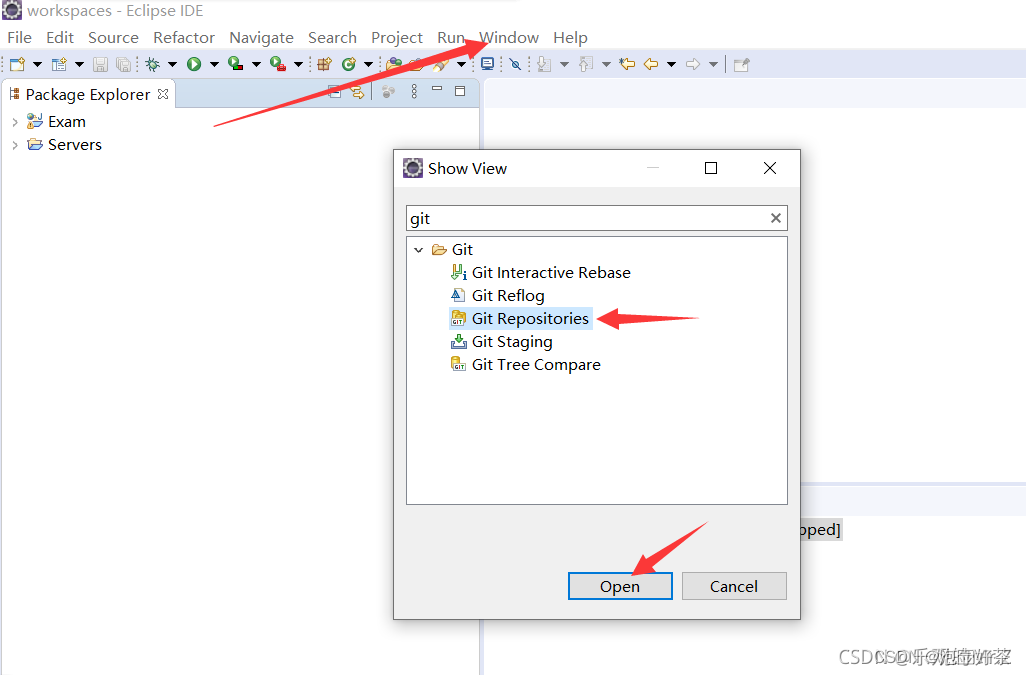The height and width of the screenshot is (675, 1026).
Task: Toggle Link with Editor in Package Explorer
Action: [x=357, y=92]
